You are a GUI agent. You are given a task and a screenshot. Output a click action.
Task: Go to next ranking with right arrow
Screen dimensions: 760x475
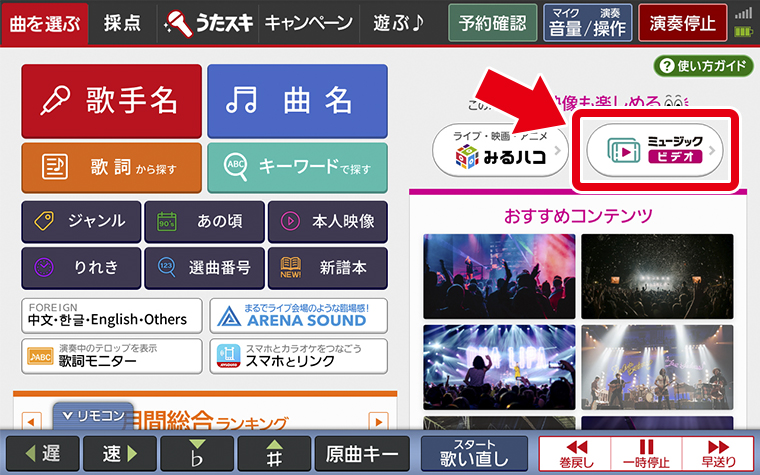(379, 421)
